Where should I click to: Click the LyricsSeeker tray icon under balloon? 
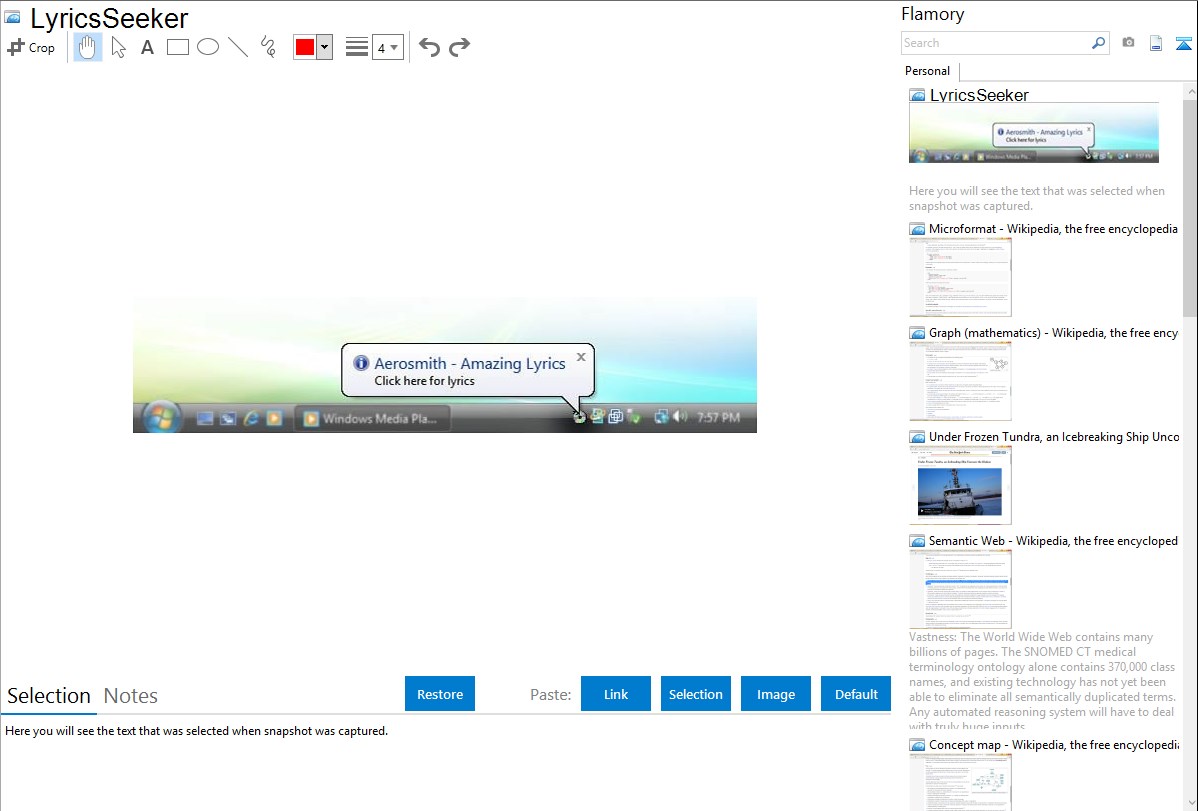(x=579, y=417)
